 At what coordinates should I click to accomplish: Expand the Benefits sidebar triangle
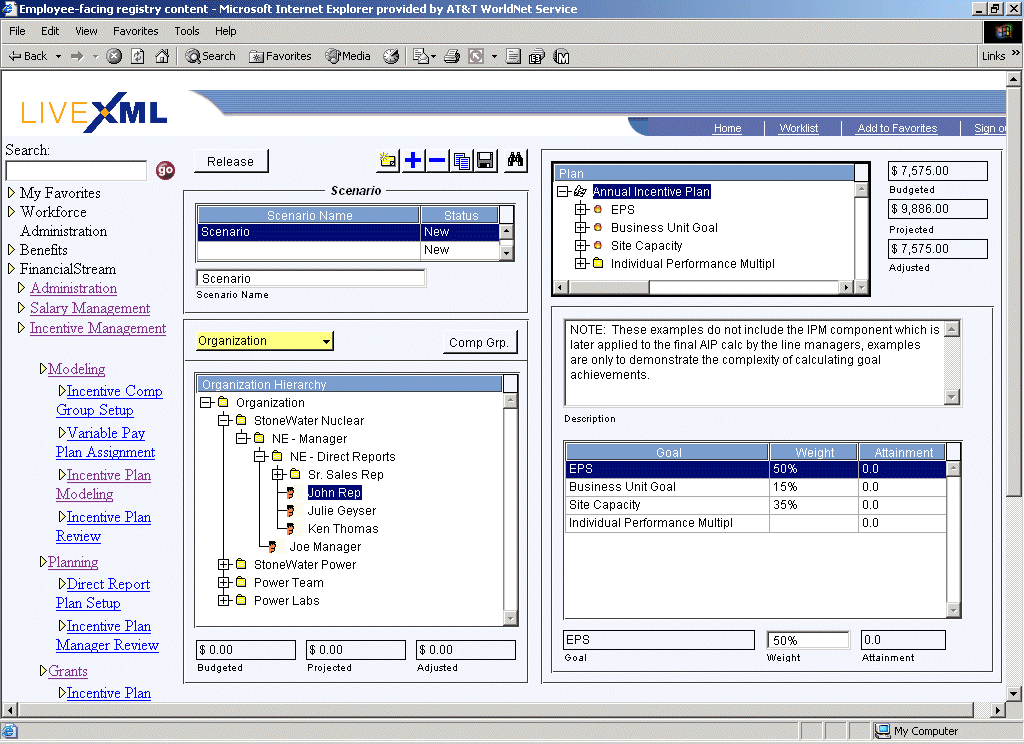11,250
